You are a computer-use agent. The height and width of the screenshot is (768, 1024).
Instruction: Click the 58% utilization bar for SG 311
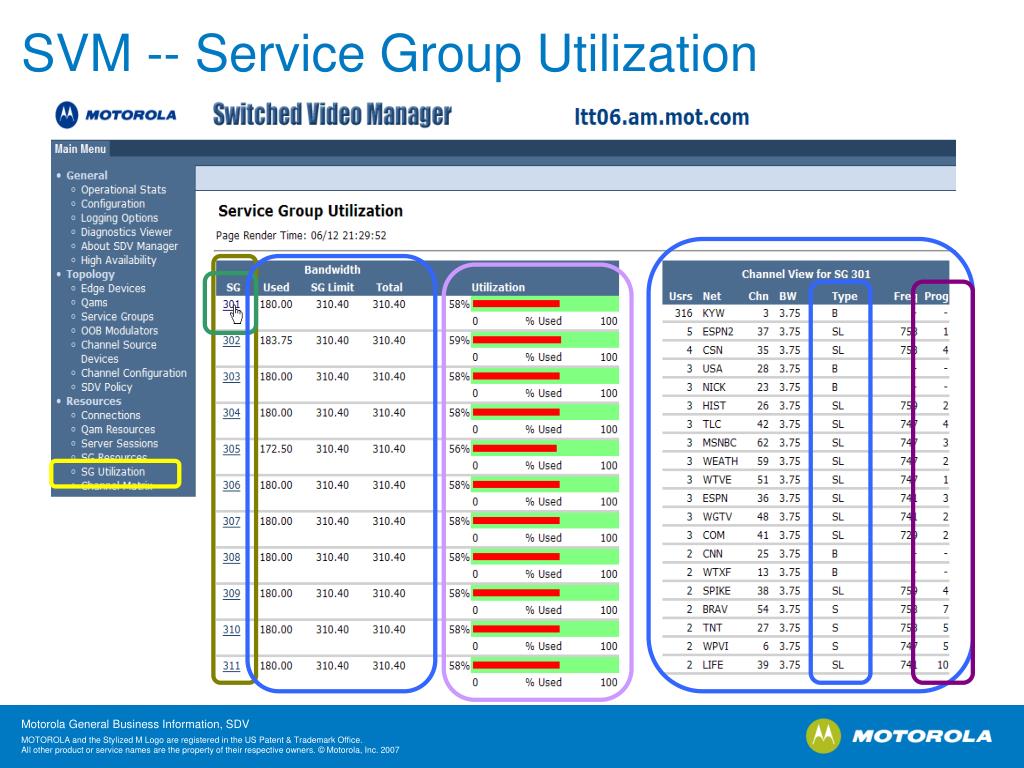[545, 665]
